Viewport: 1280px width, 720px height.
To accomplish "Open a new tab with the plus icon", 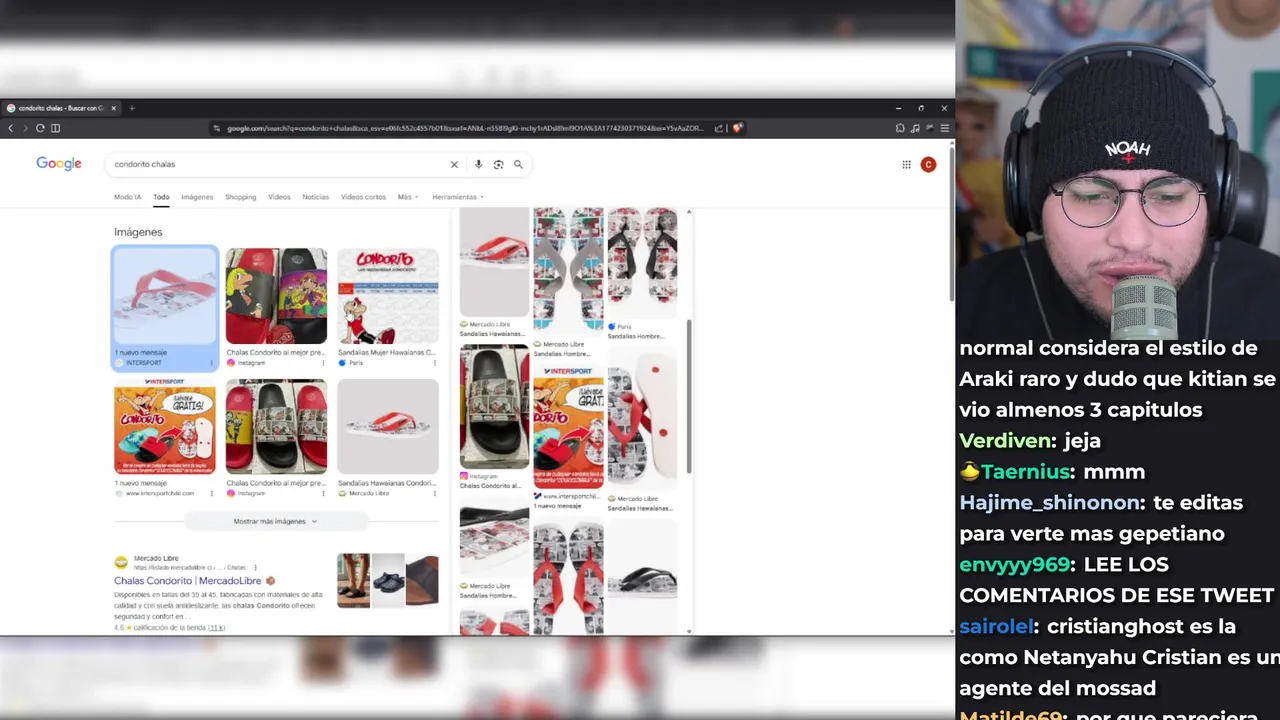I will (131, 108).
